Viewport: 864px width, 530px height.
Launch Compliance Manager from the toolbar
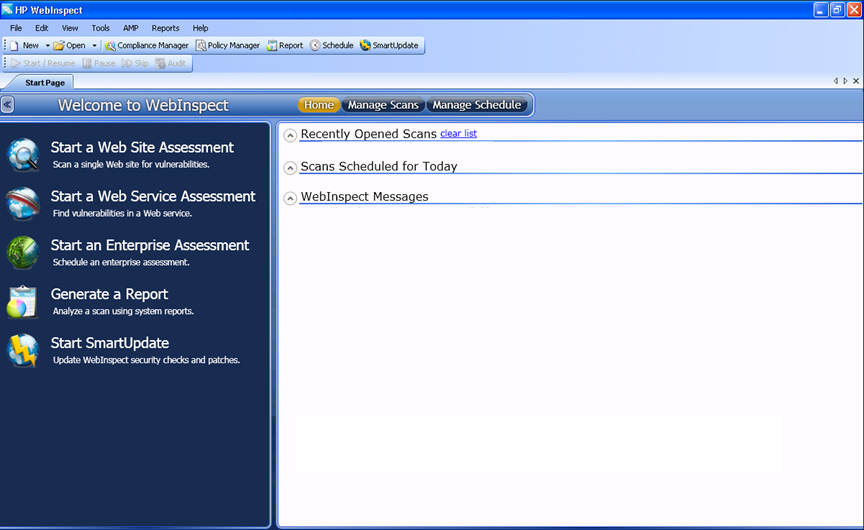coord(147,46)
